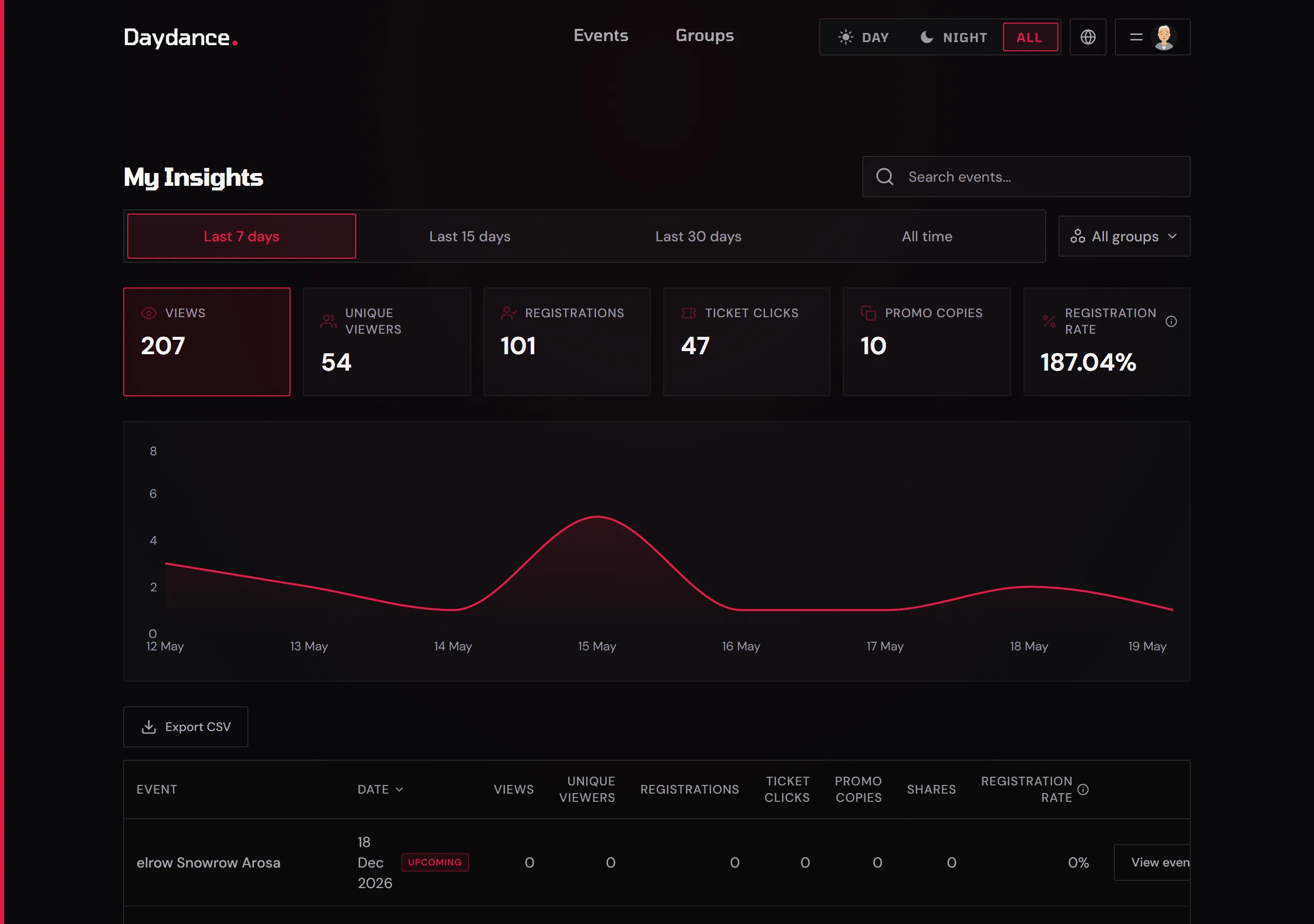Select the Registration Rate metric card
Viewport: 1314px width, 924px height.
(x=1106, y=342)
